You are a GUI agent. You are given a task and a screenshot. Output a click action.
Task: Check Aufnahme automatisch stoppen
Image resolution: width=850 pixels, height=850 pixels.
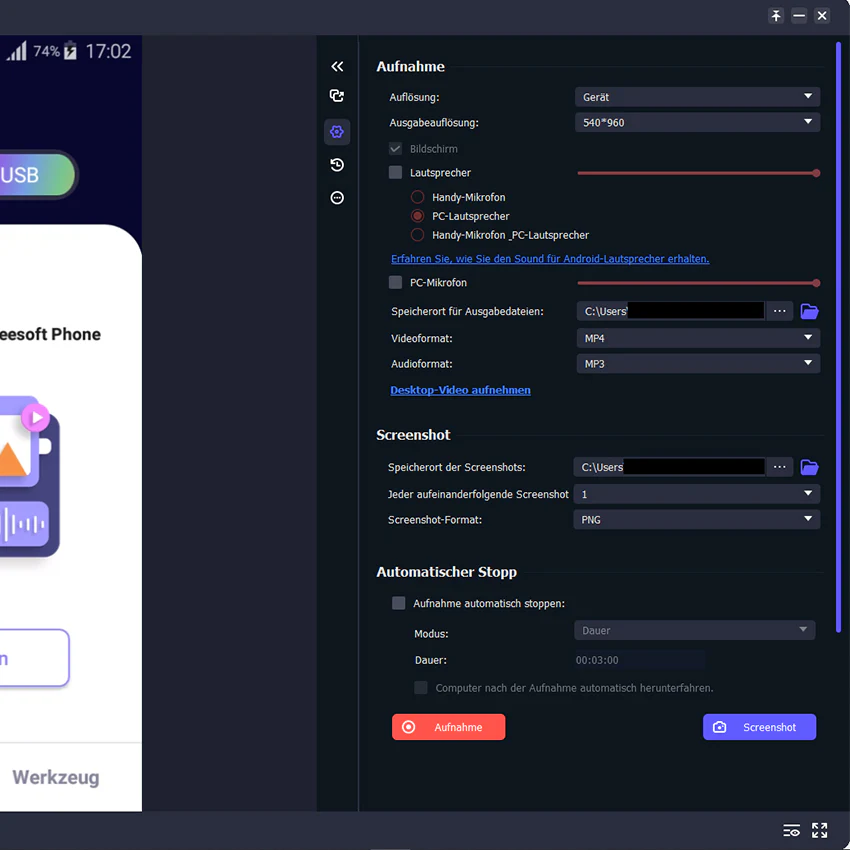pos(398,603)
